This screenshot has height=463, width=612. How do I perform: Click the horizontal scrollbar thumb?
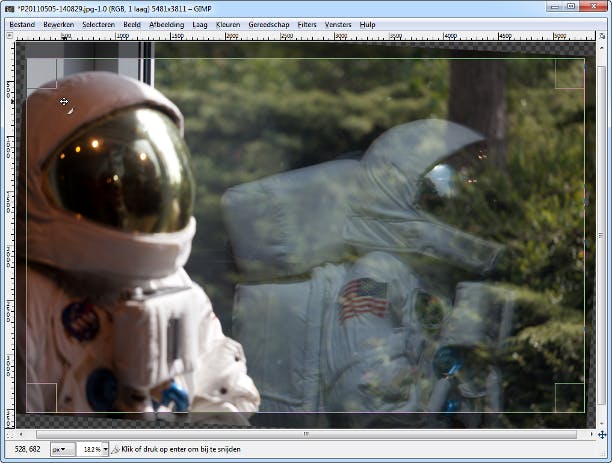click(x=306, y=434)
